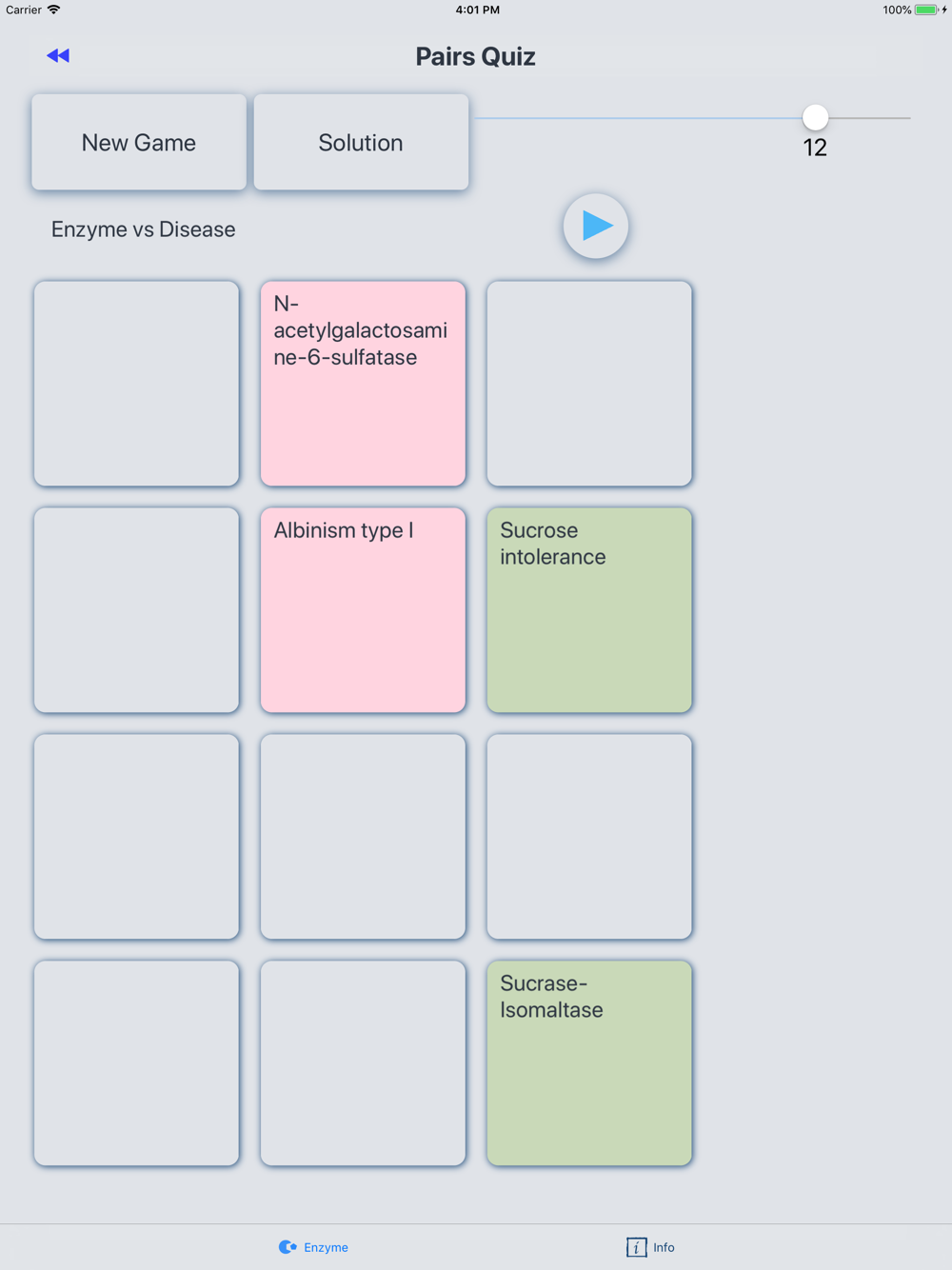Flip the blank card directly below Albinism type I

coord(363,837)
